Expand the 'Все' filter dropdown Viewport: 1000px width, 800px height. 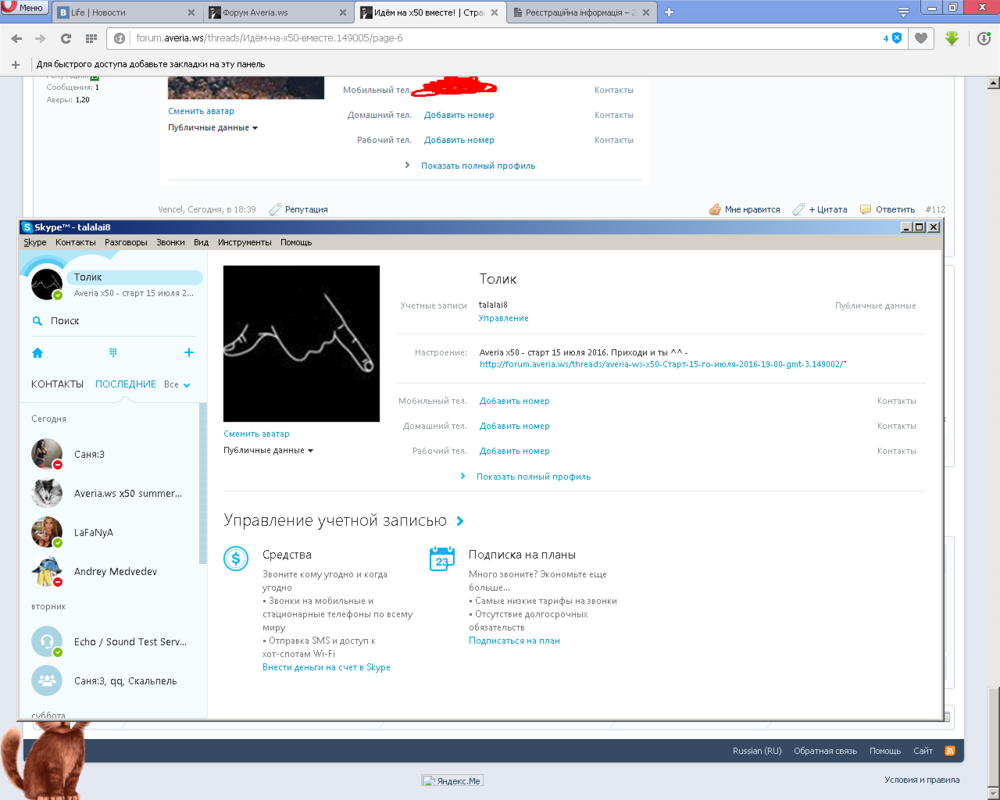click(177, 385)
